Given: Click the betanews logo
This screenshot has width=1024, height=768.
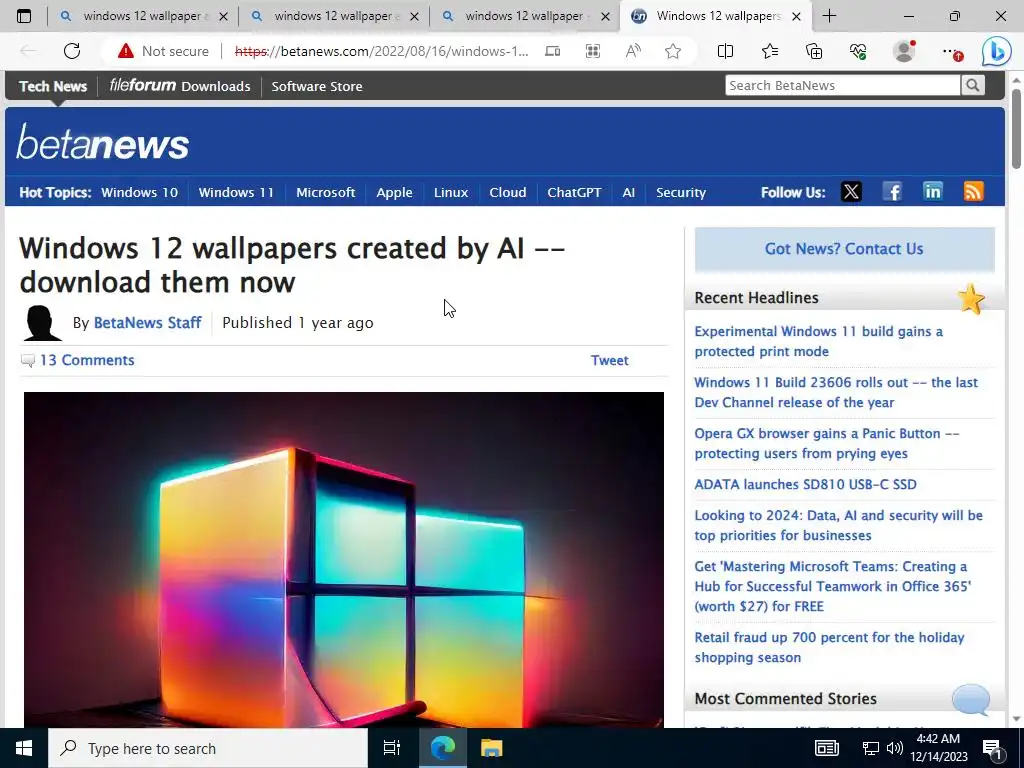Looking at the screenshot, I should (103, 142).
